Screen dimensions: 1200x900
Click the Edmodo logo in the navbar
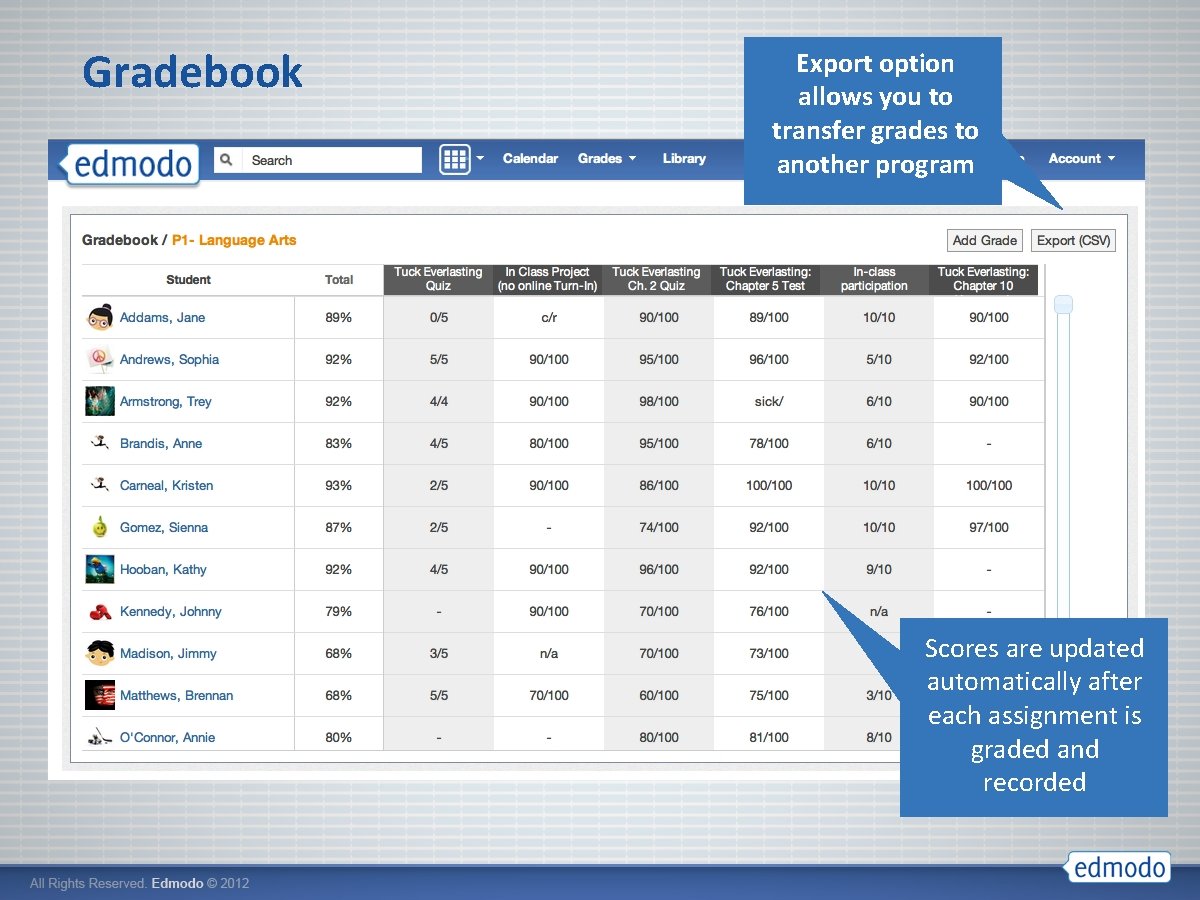click(x=131, y=163)
